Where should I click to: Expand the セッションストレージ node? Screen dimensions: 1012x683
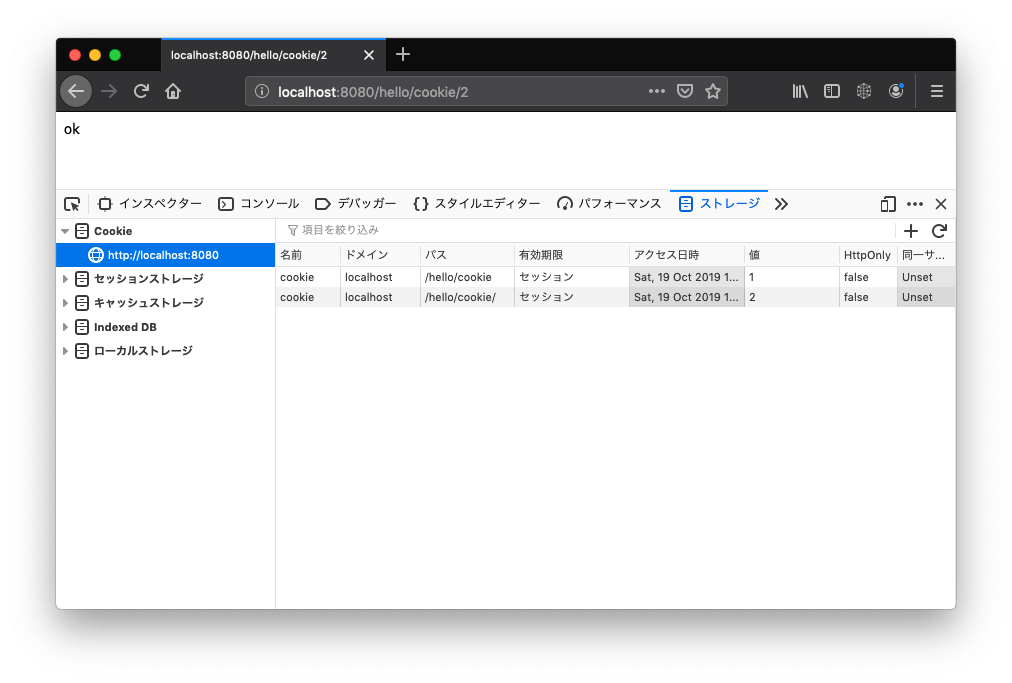point(65,279)
